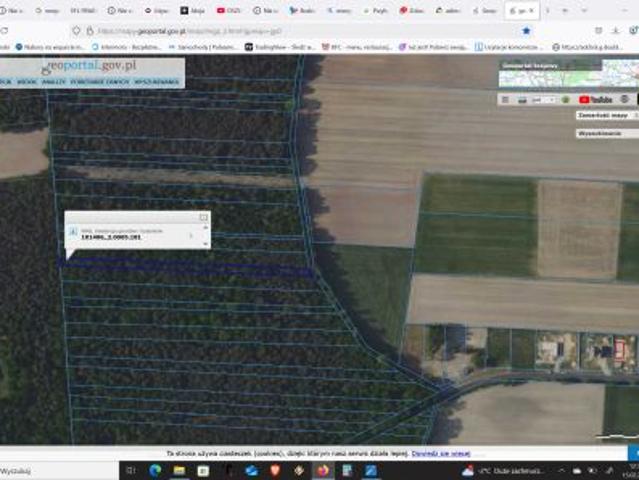Screen dimensions: 639x480
Task: Open the POBIERANIE DANYCH menu
Action: click(x=98, y=81)
